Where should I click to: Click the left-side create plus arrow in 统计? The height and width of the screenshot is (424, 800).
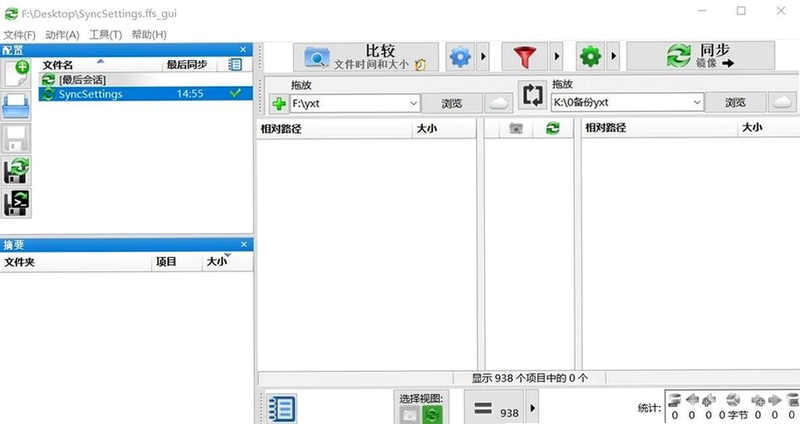[709, 400]
